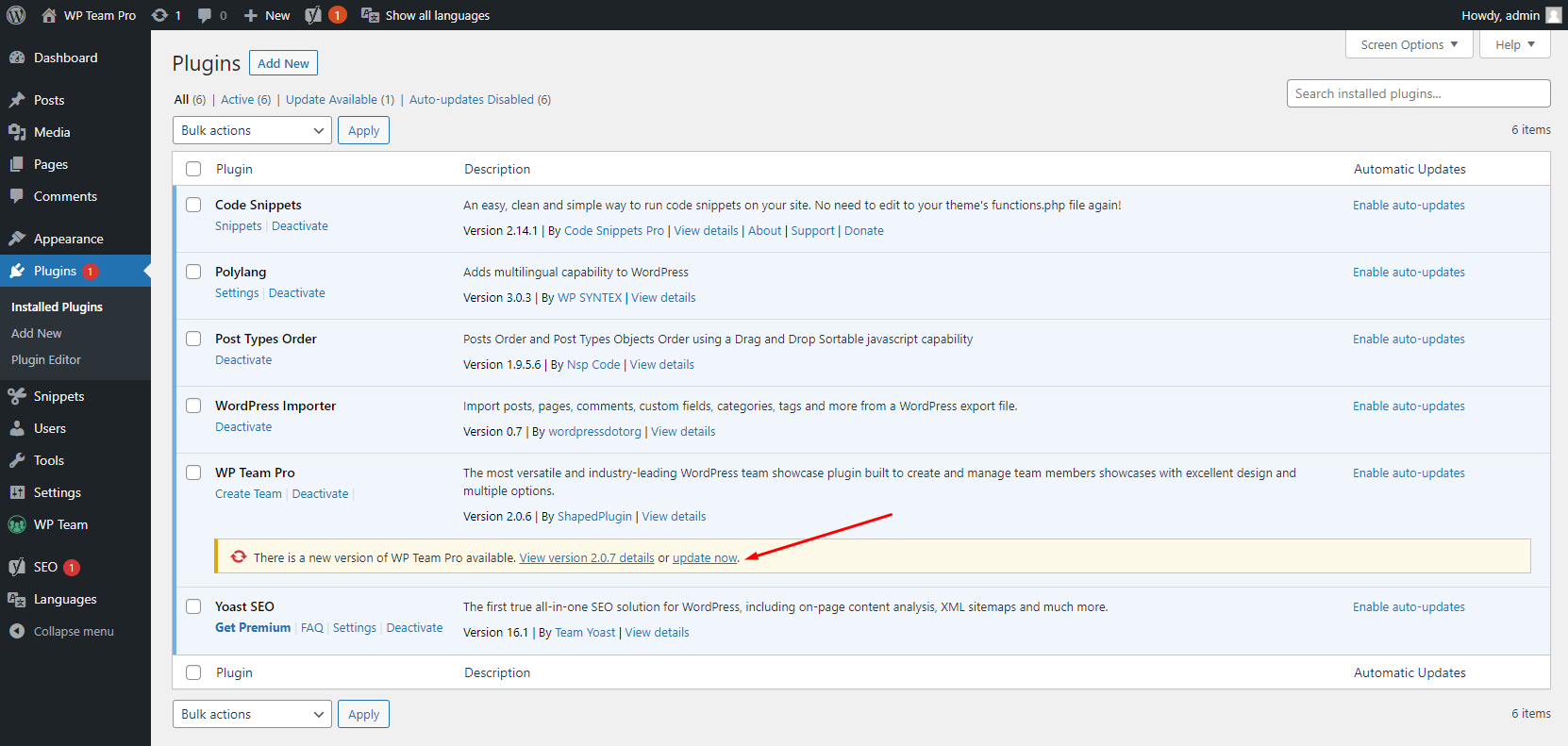Focus the Search installed plugins field
1568x746 pixels.
pos(1418,93)
